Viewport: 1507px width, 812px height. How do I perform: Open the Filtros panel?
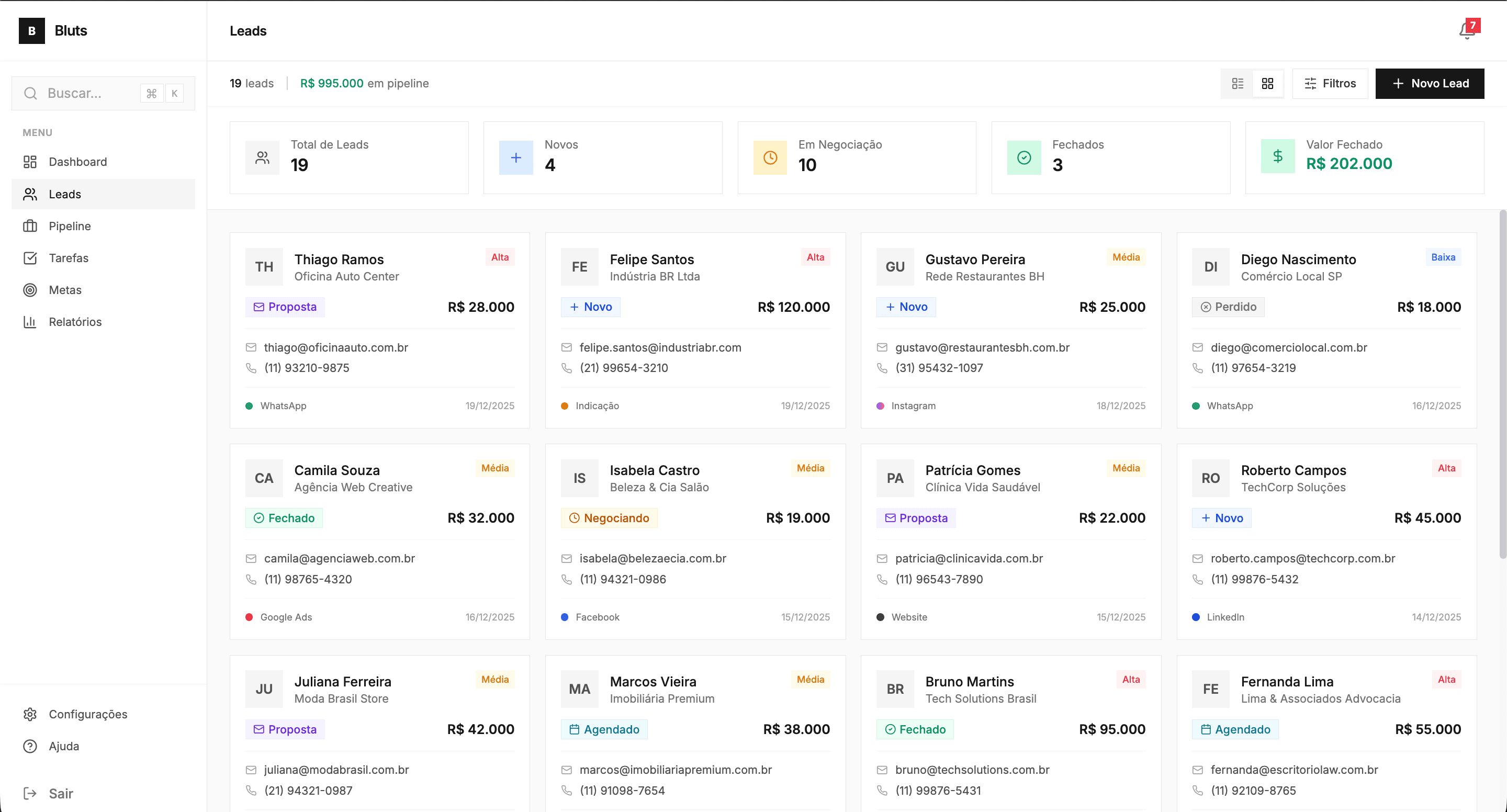click(x=1330, y=83)
